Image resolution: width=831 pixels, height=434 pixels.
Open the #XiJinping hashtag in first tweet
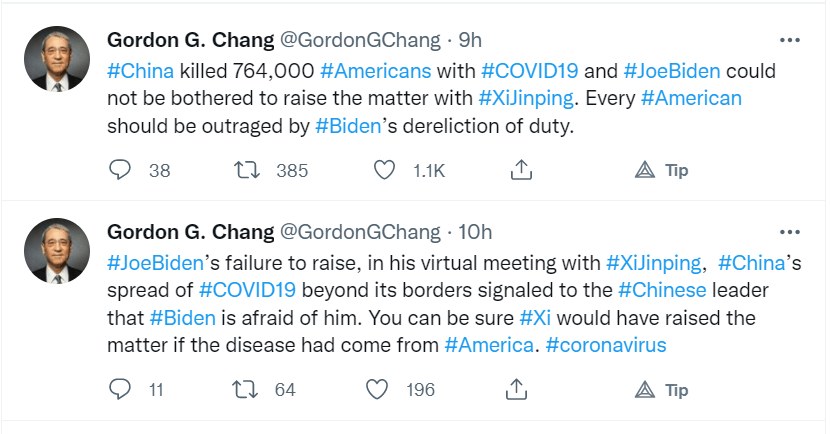(x=527, y=99)
